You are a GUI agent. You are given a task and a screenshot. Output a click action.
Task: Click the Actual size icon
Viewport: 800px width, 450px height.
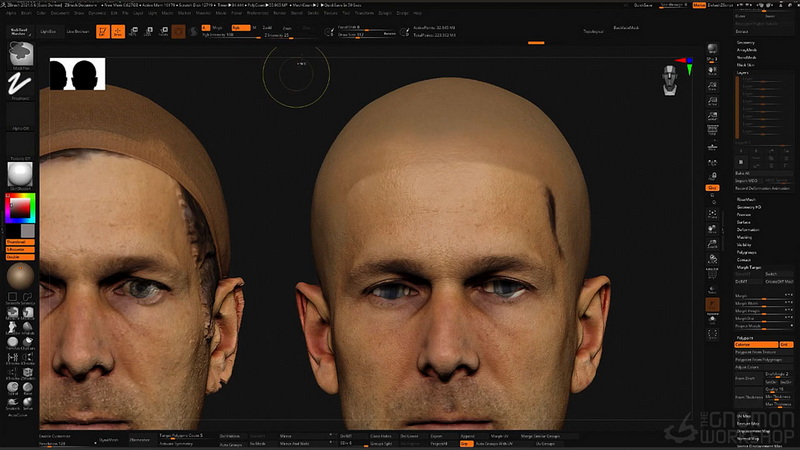(712, 101)
